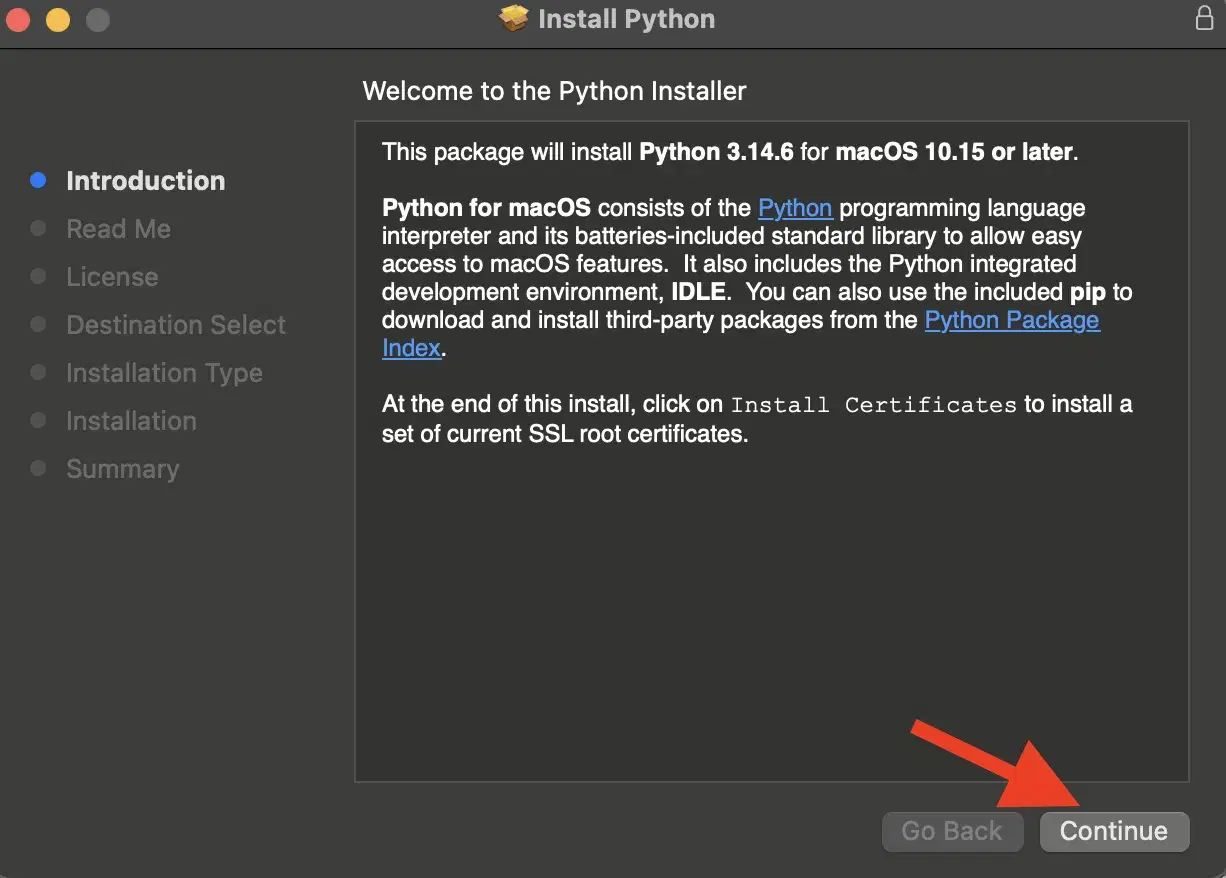Click the text macOS 10.15 or later
Screen dimensions: 1226x878
pyautogui.click(x=954, y=152)
